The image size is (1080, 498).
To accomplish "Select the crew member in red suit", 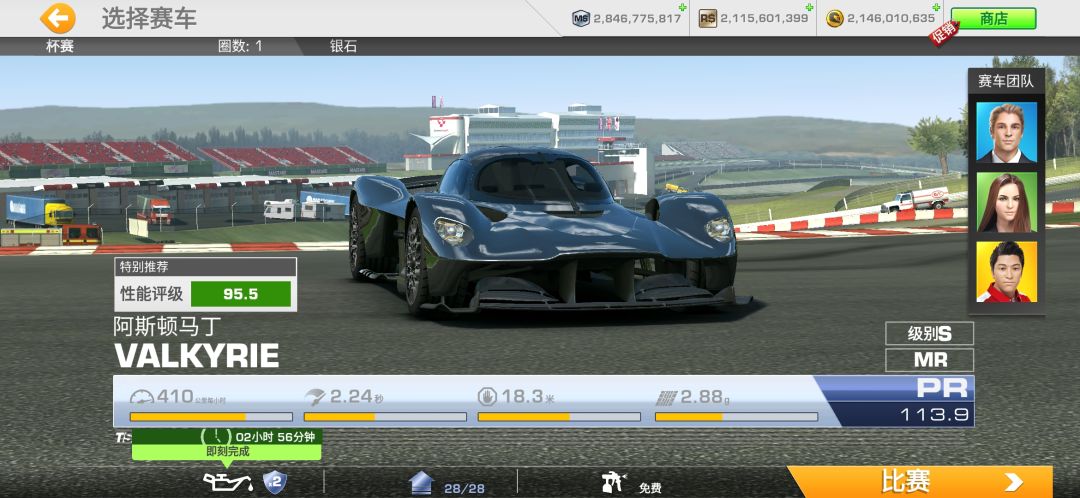I will (x=1006, y=271).
